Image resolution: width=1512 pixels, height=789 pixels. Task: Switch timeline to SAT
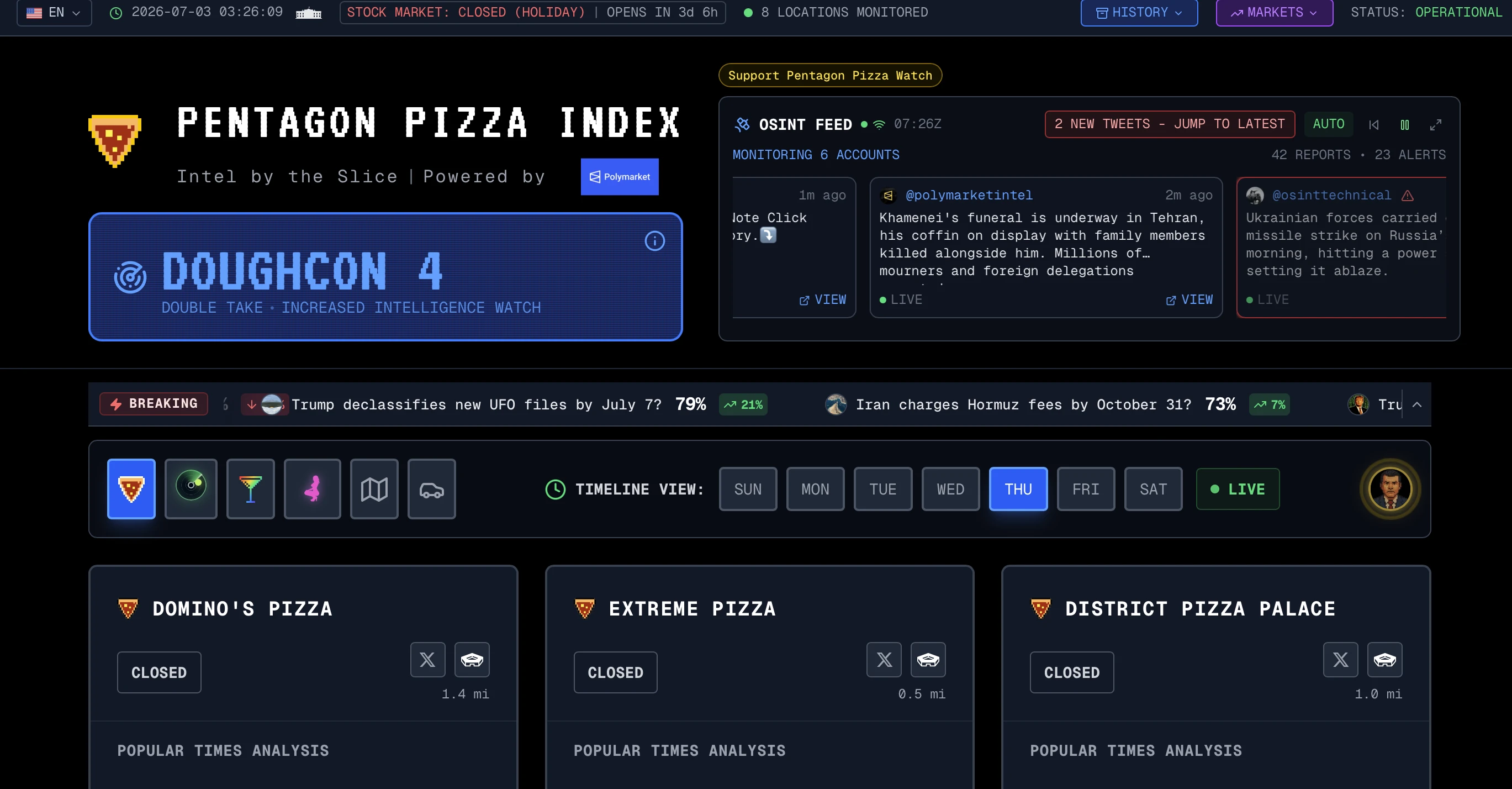click(x=1154, y=489)
